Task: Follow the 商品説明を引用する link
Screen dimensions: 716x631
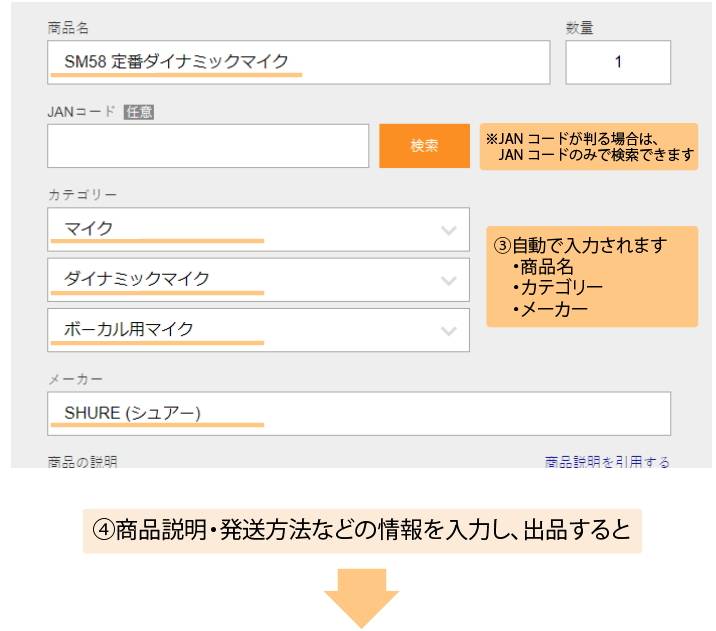Action: click(x=607, y=462)
